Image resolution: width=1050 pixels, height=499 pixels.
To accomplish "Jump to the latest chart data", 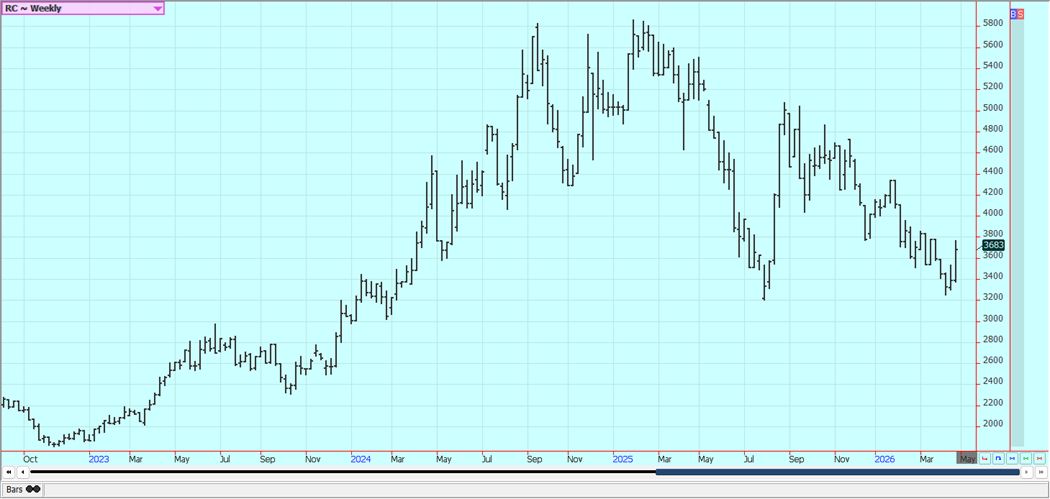I will click(1041, 472).
